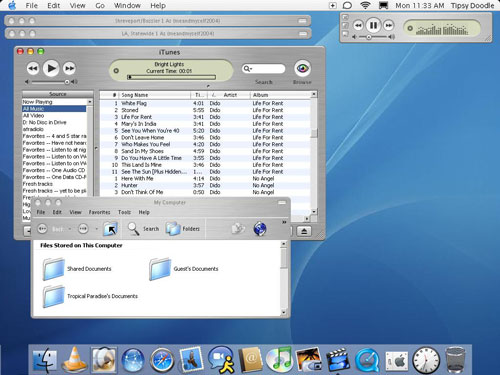Sort by the Album column header
The height and width of the screenshot is (375, 500).
click(x=280, y=95)
